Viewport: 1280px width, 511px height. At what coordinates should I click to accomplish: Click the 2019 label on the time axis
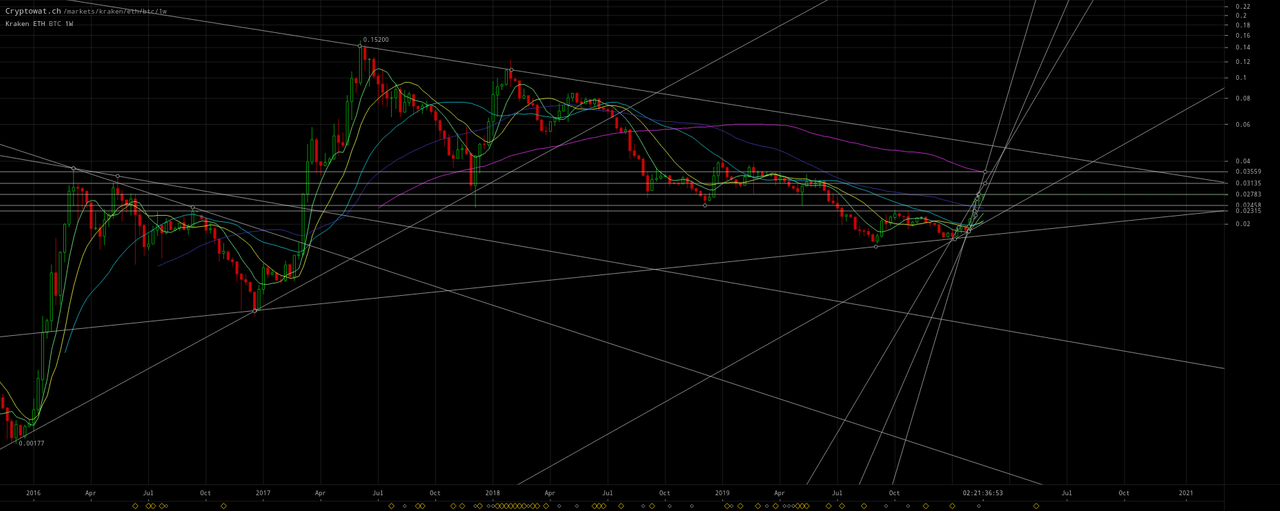click(x=723, y=493)
